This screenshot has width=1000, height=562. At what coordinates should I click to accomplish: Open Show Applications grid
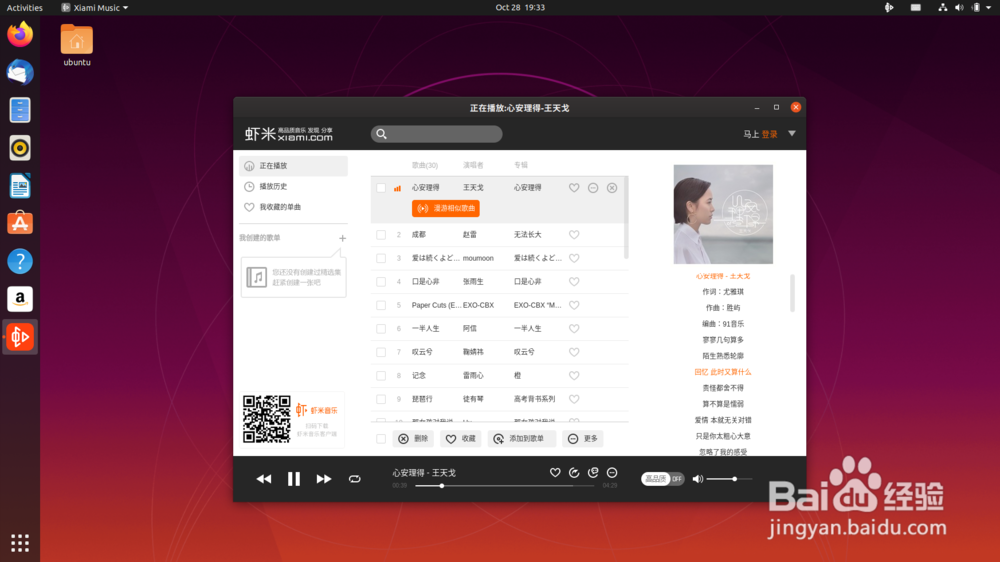[20, 543]
